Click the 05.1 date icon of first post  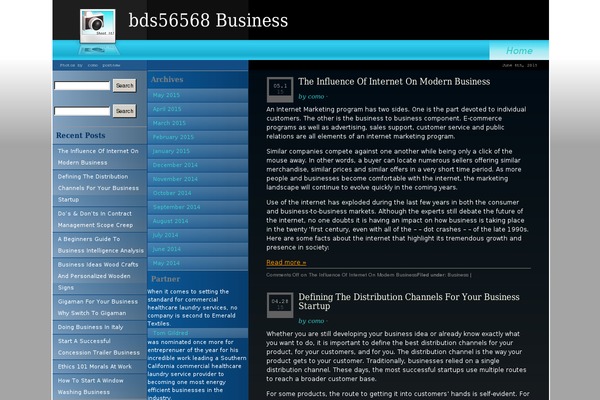pos(280,90)
